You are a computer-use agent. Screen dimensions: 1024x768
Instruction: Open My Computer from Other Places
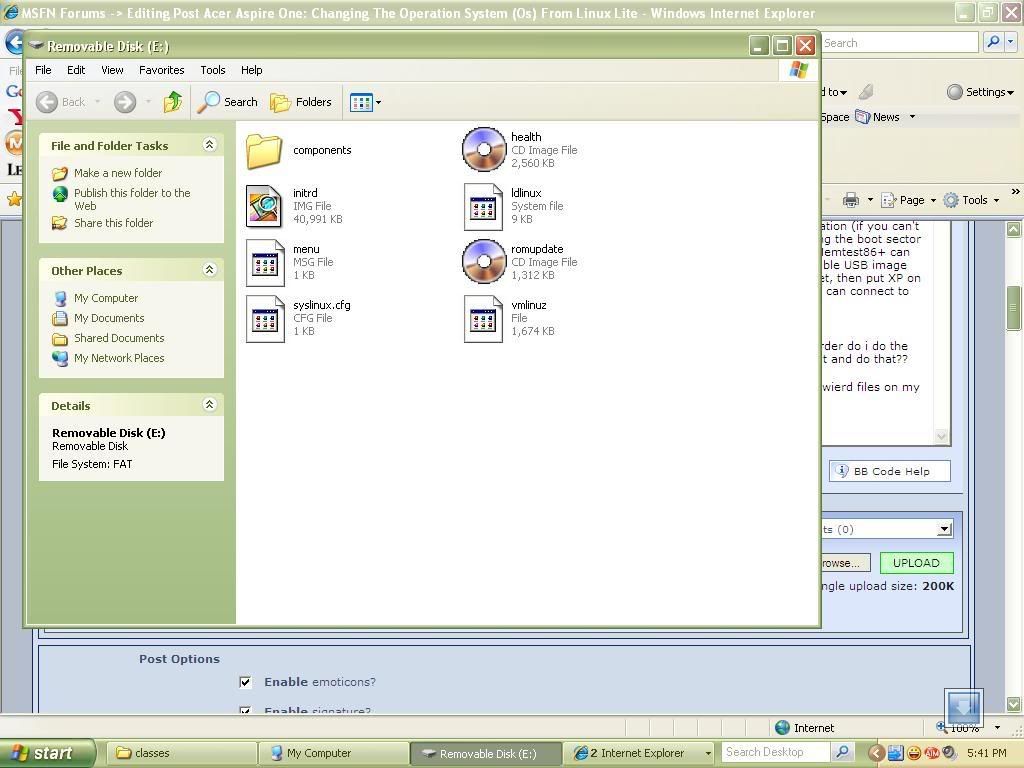(105, 297)
